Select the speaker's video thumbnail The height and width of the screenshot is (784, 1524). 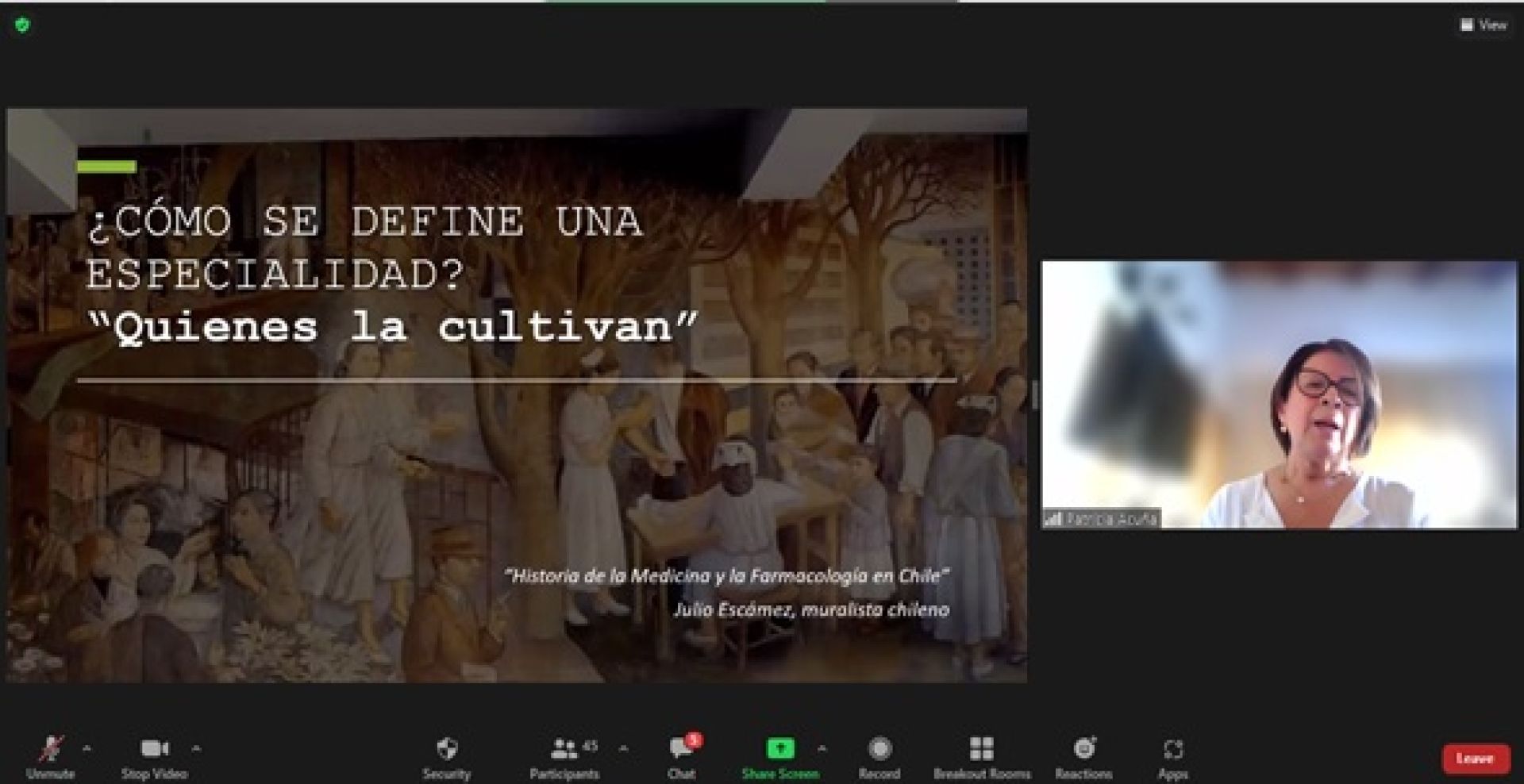pos(1279,394)
